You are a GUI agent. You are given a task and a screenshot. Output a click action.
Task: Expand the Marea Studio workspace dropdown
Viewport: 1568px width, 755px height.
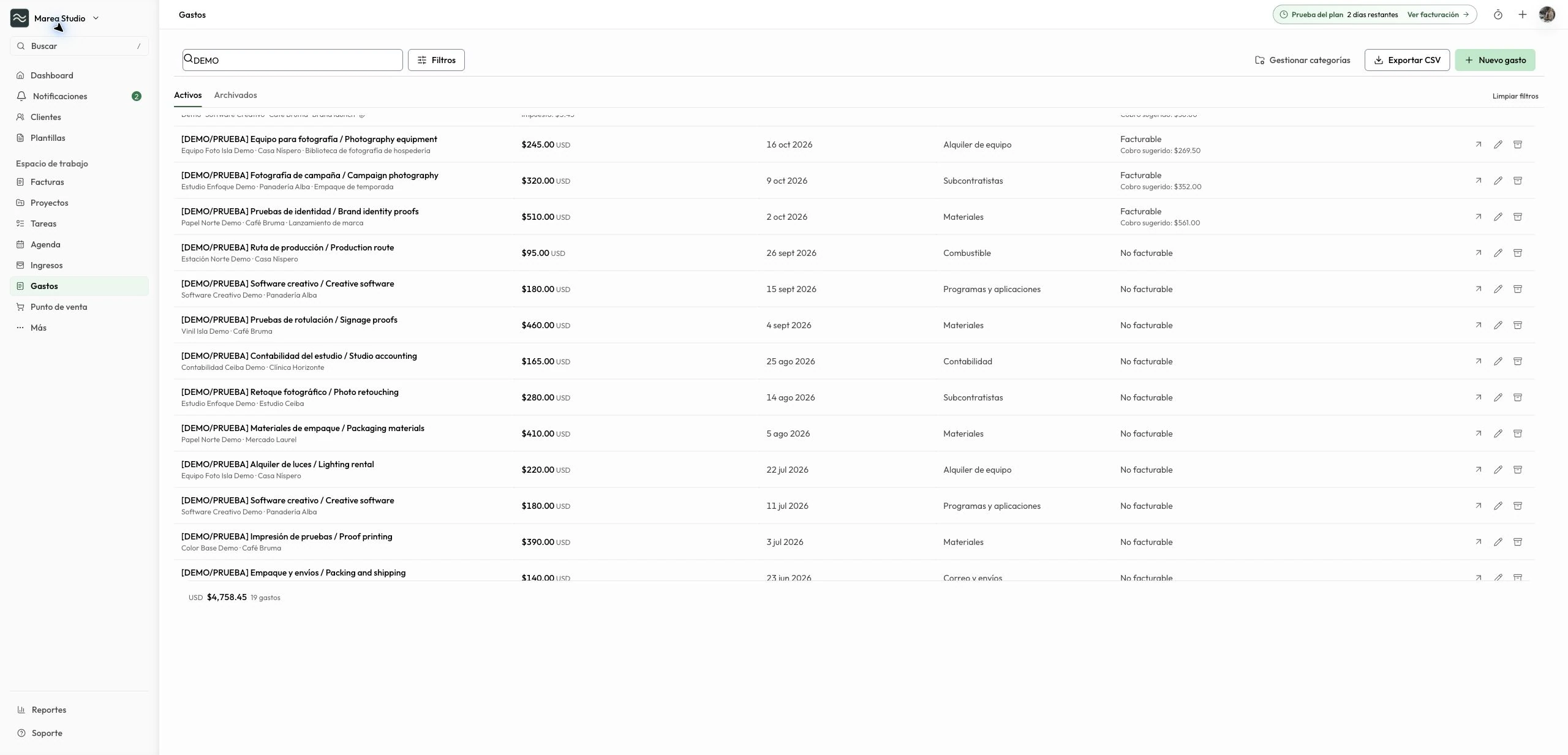(96, 18)
